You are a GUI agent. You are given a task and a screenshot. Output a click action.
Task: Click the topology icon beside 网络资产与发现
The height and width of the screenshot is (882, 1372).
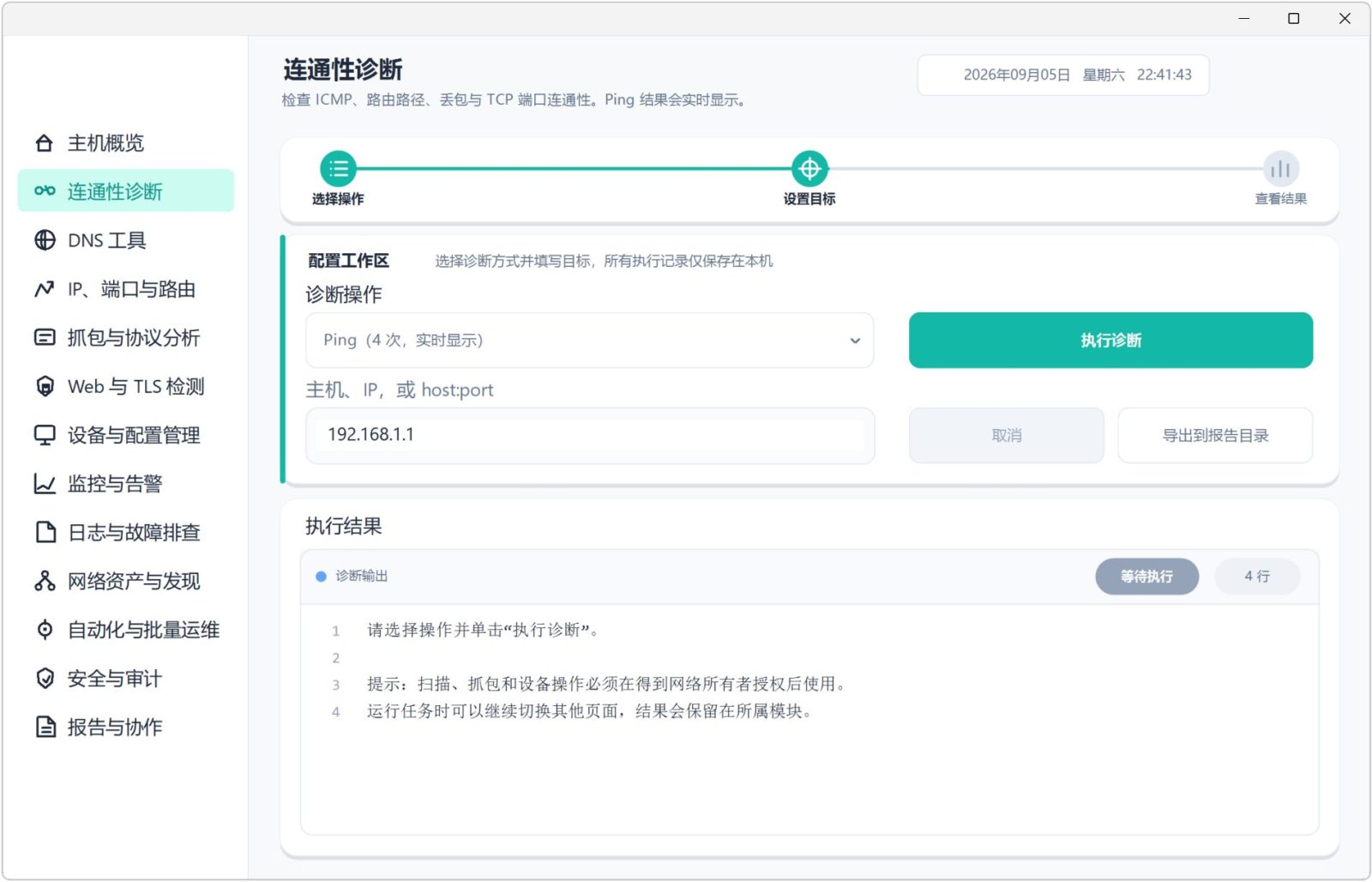click(45, 581)
